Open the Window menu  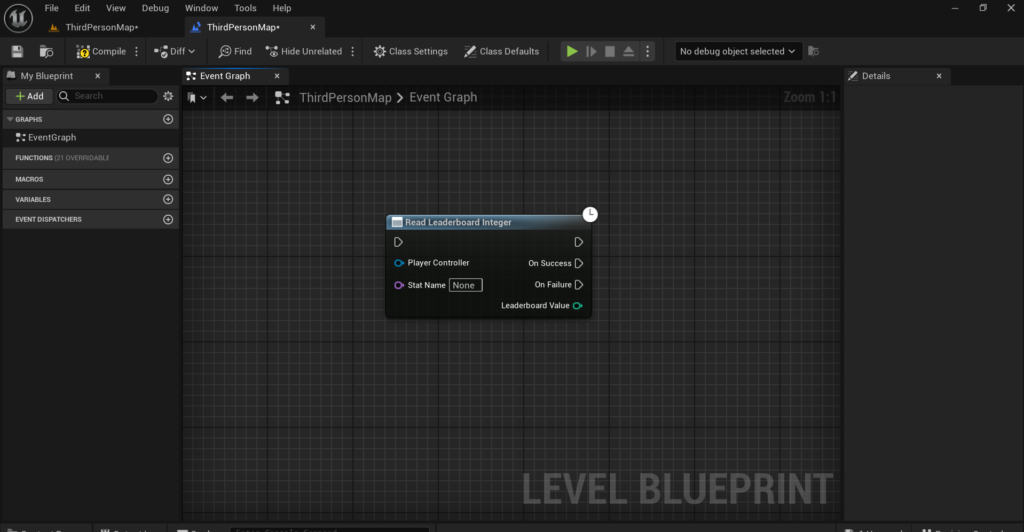(x=201, y=8)
